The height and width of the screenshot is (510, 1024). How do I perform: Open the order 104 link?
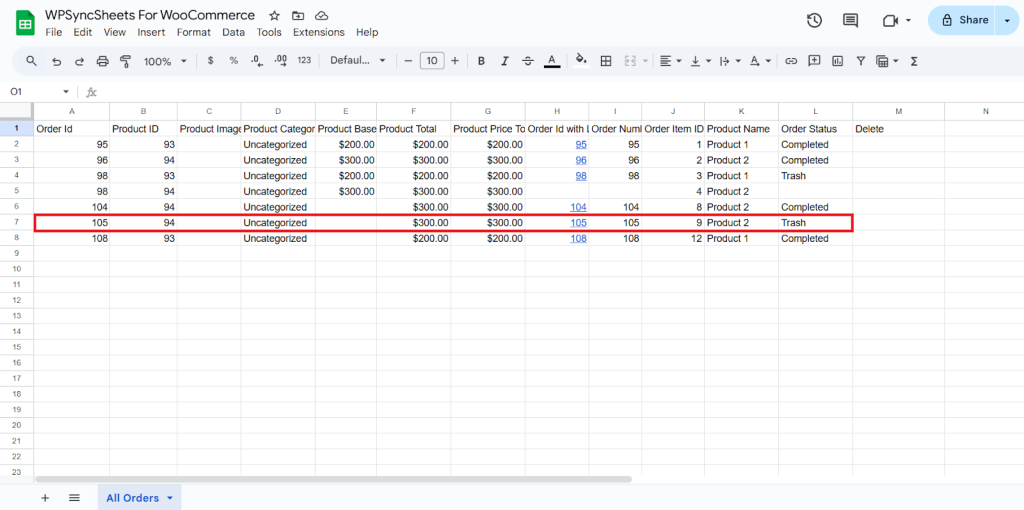point(578,207)
